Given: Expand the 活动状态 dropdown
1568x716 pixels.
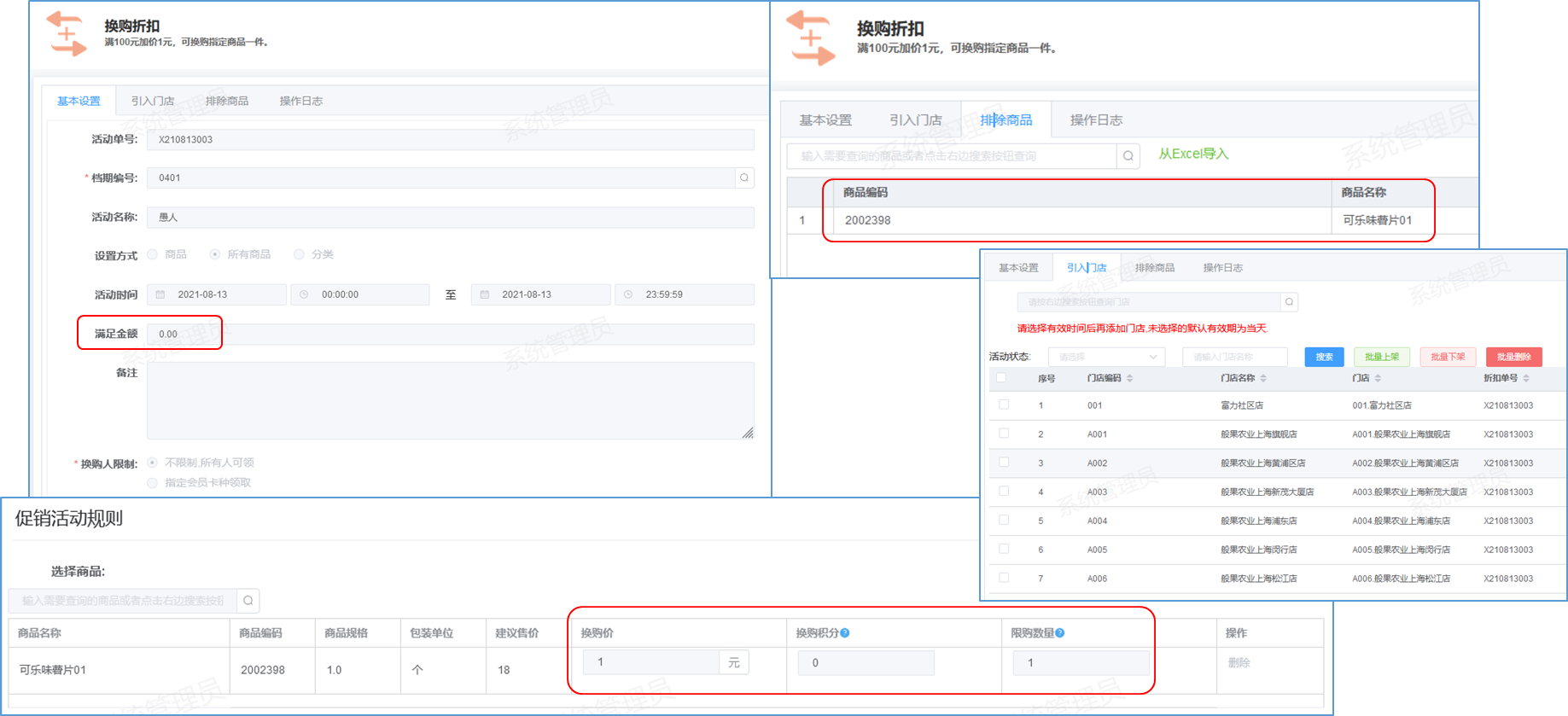Looking at the screenshot, I should pos(1106,357).
